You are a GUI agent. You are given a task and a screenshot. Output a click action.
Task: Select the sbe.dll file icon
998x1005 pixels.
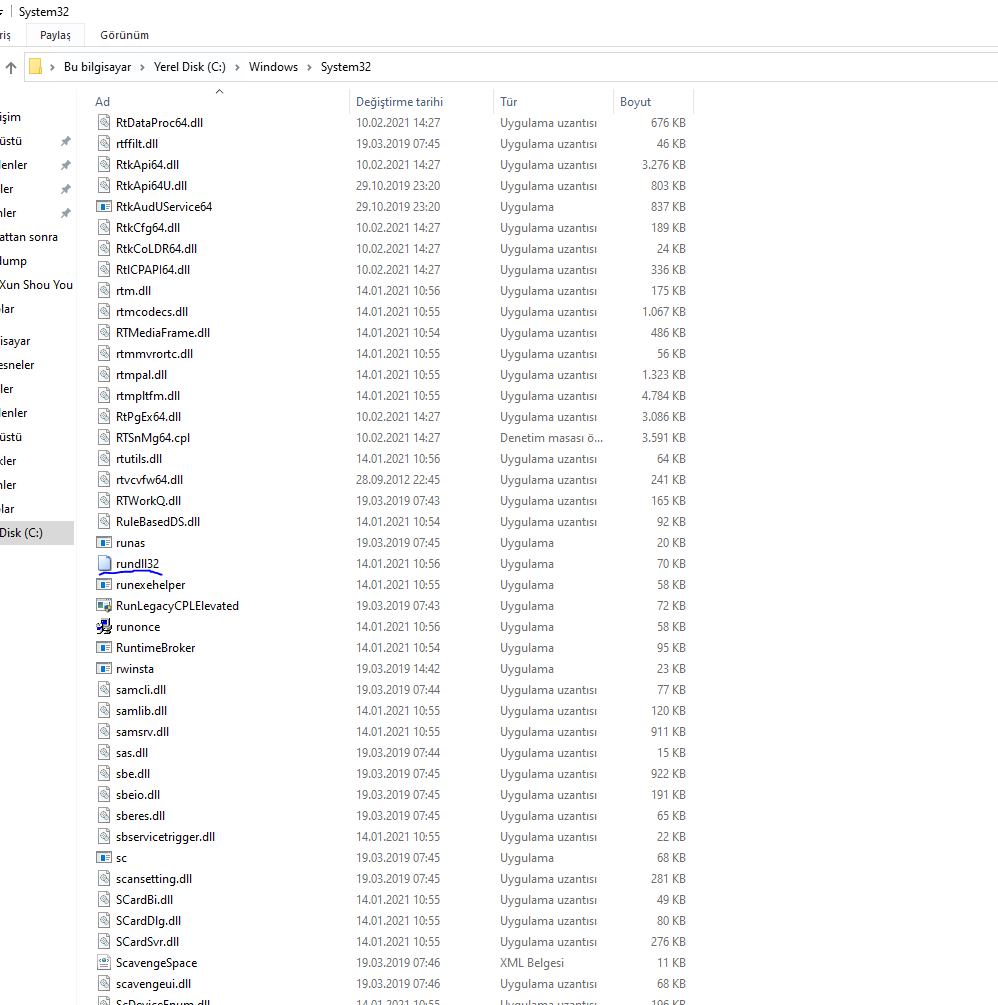104,774
